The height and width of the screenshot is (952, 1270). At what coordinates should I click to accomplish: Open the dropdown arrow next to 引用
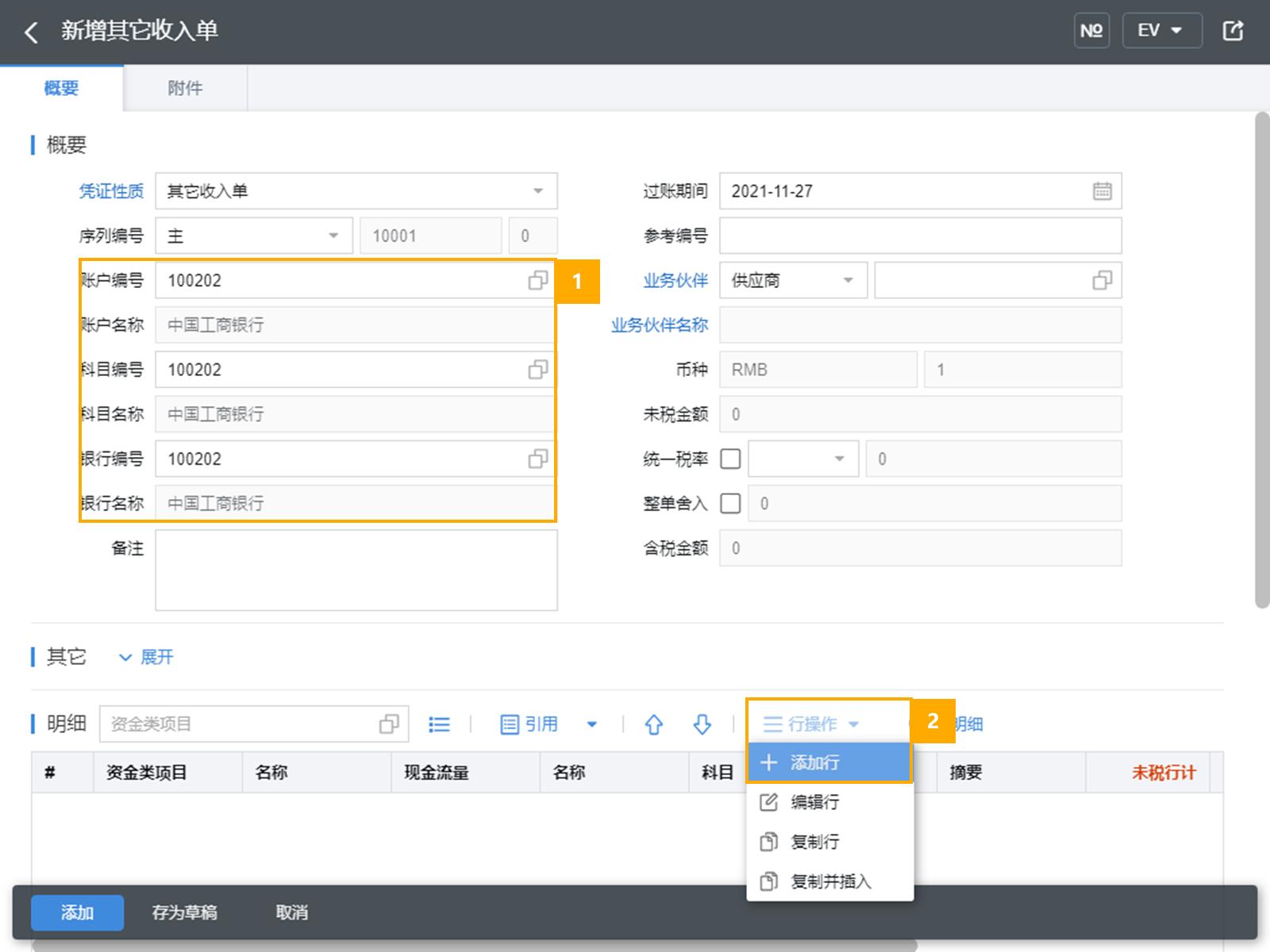coord(591,724)
